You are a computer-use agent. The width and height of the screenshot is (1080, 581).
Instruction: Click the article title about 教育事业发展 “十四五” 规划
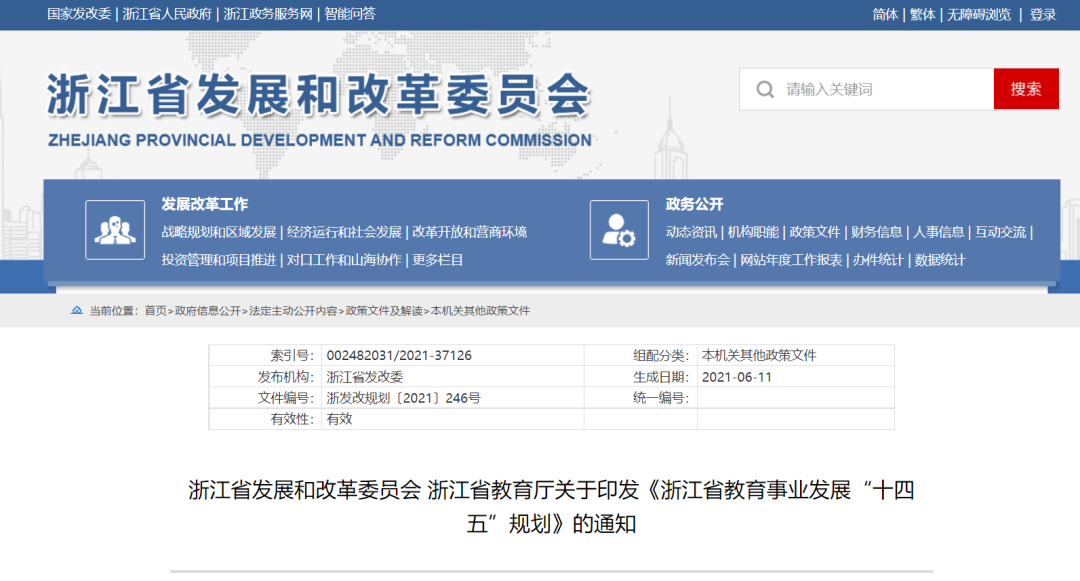pos(551,507)
